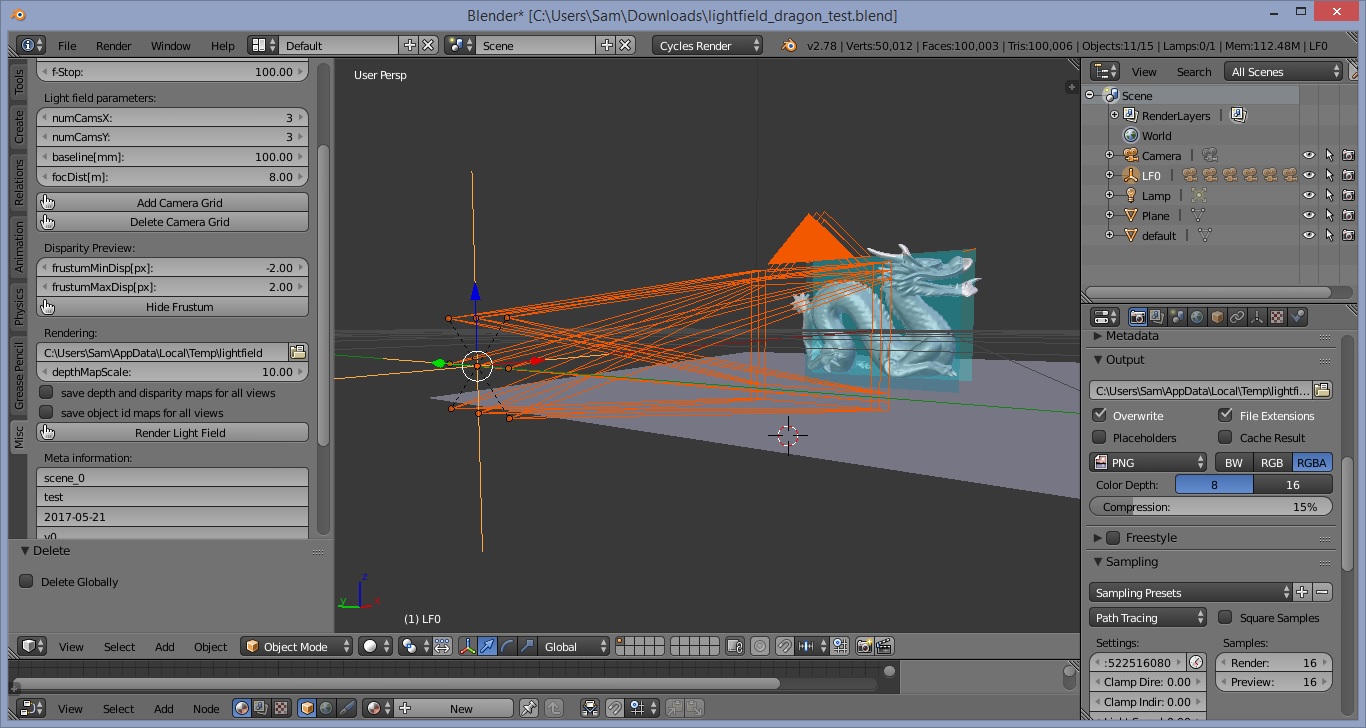
Task: Open the Cycles Render engine dropdown
Action: pos(707,45)
